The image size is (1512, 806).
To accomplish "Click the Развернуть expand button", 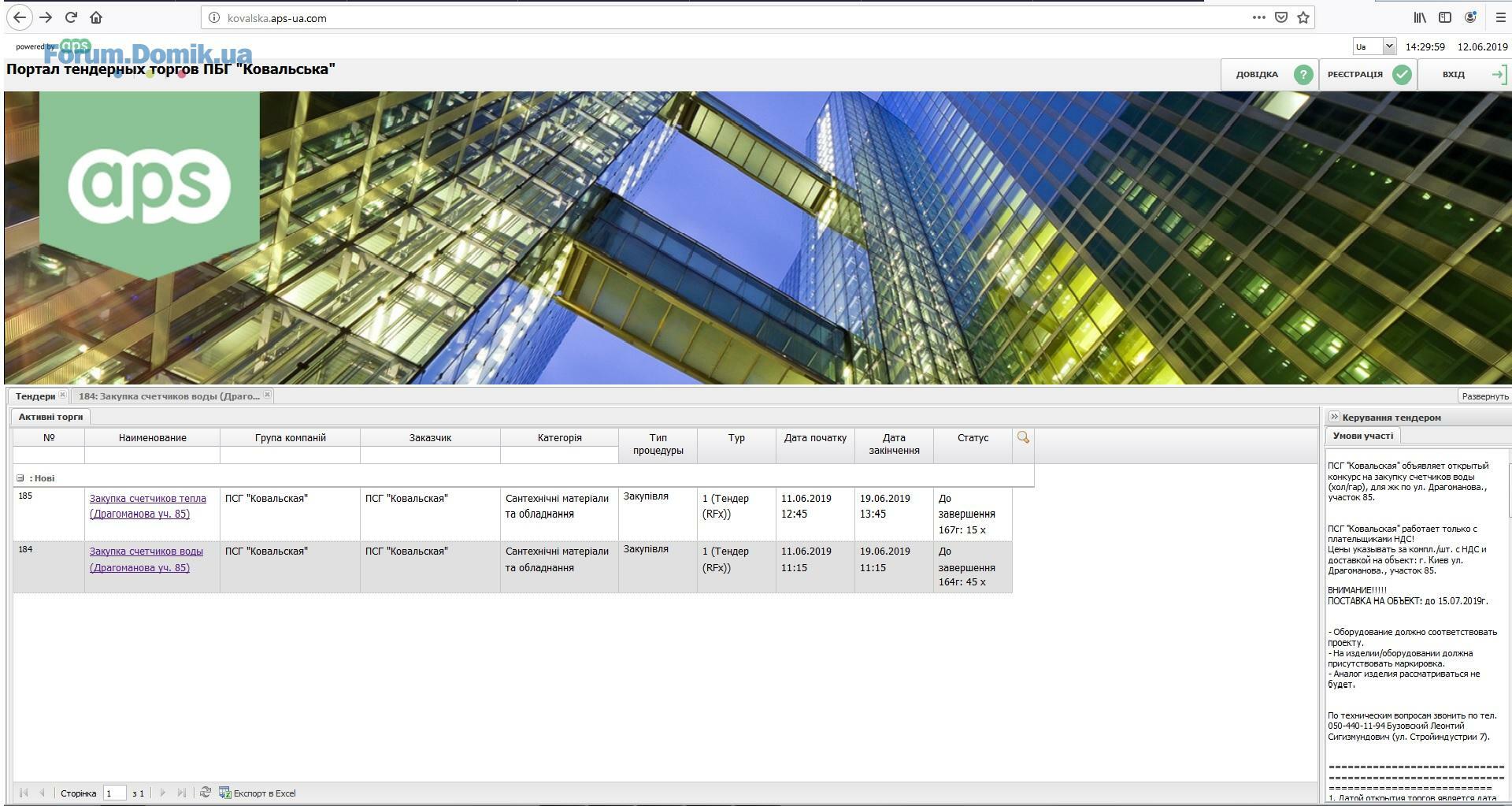I will (1484, 396).
